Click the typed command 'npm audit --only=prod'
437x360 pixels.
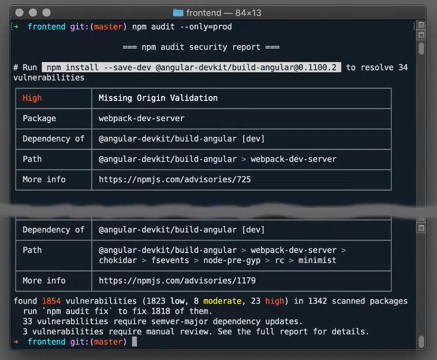point(182,27)
